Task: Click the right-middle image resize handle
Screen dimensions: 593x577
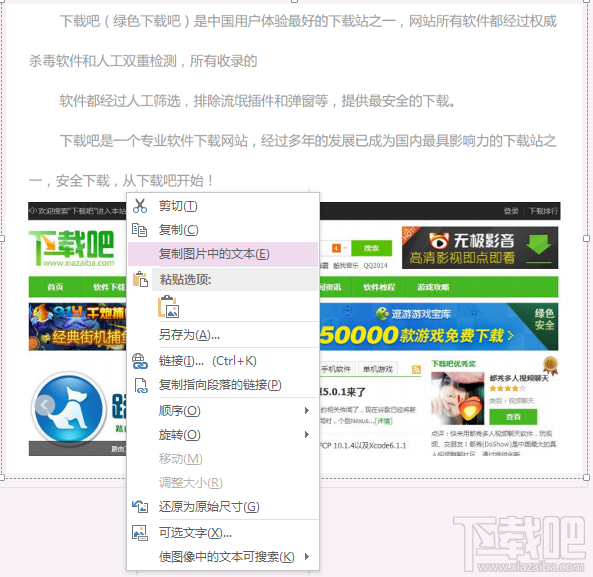Action: pyautogui.click(x=587, y=238)
